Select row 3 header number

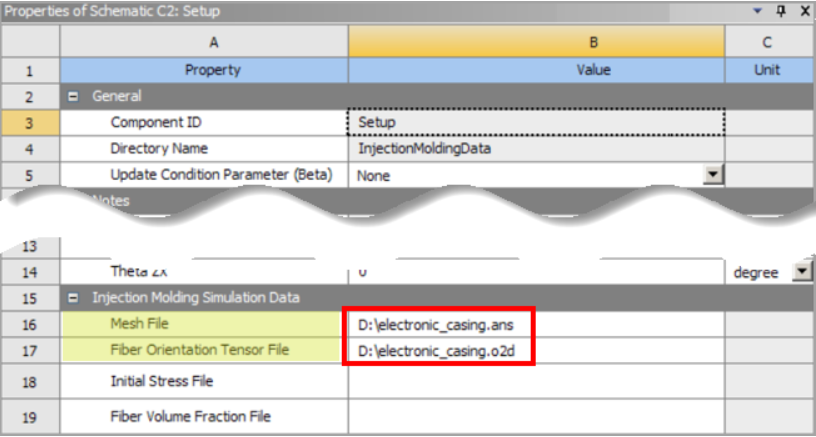(30, 123)
